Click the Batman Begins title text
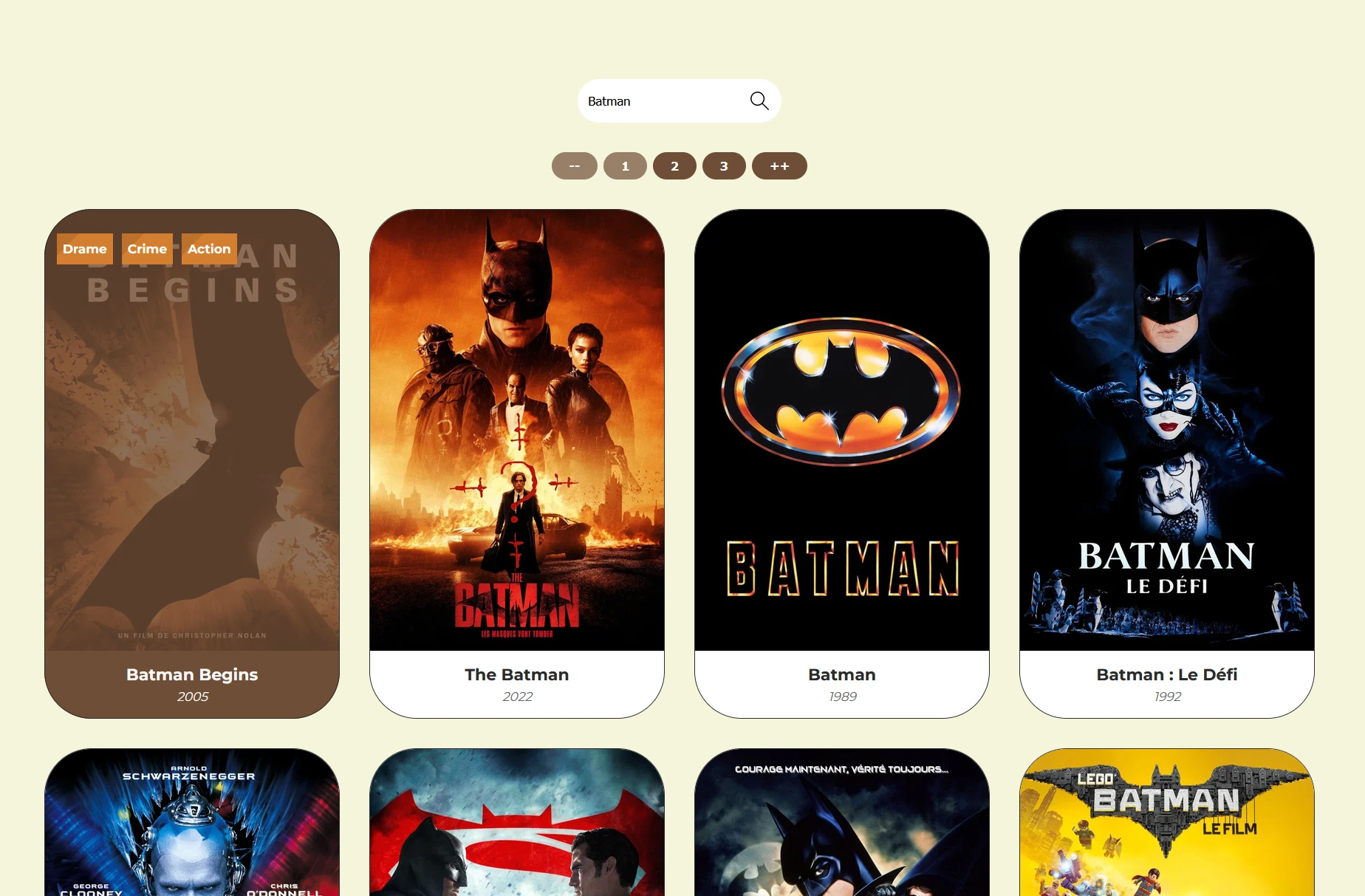 tap(192, 674)
